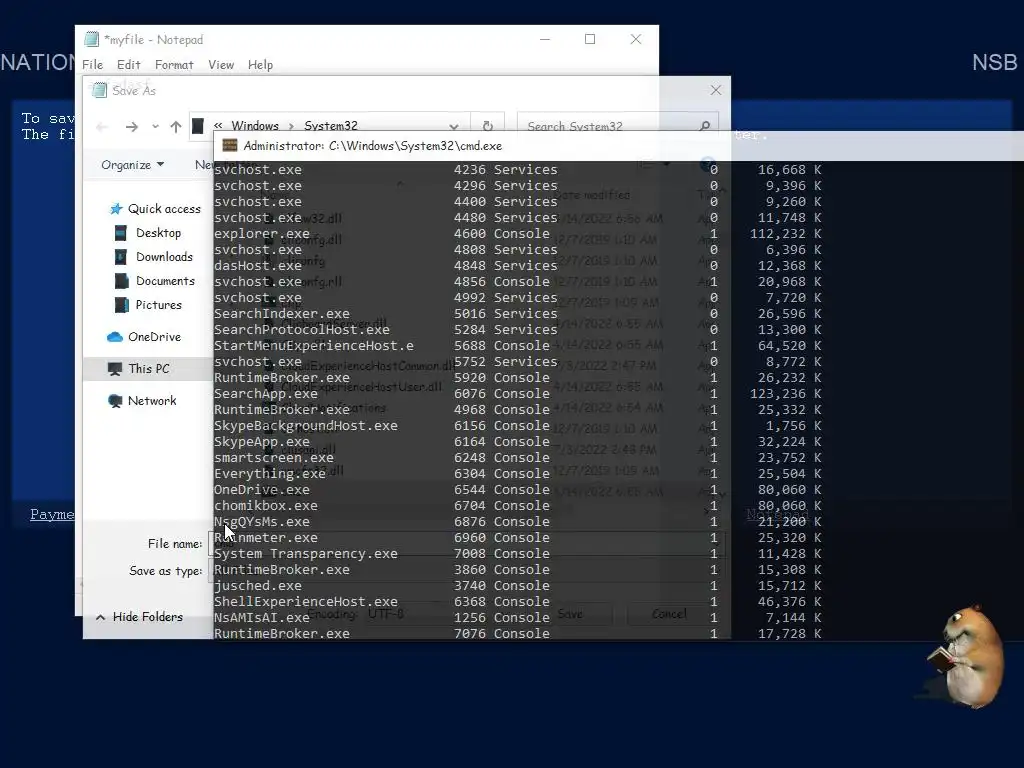Click System Transparency.exe in process list
1024x768 pixels.
(306, 554)
